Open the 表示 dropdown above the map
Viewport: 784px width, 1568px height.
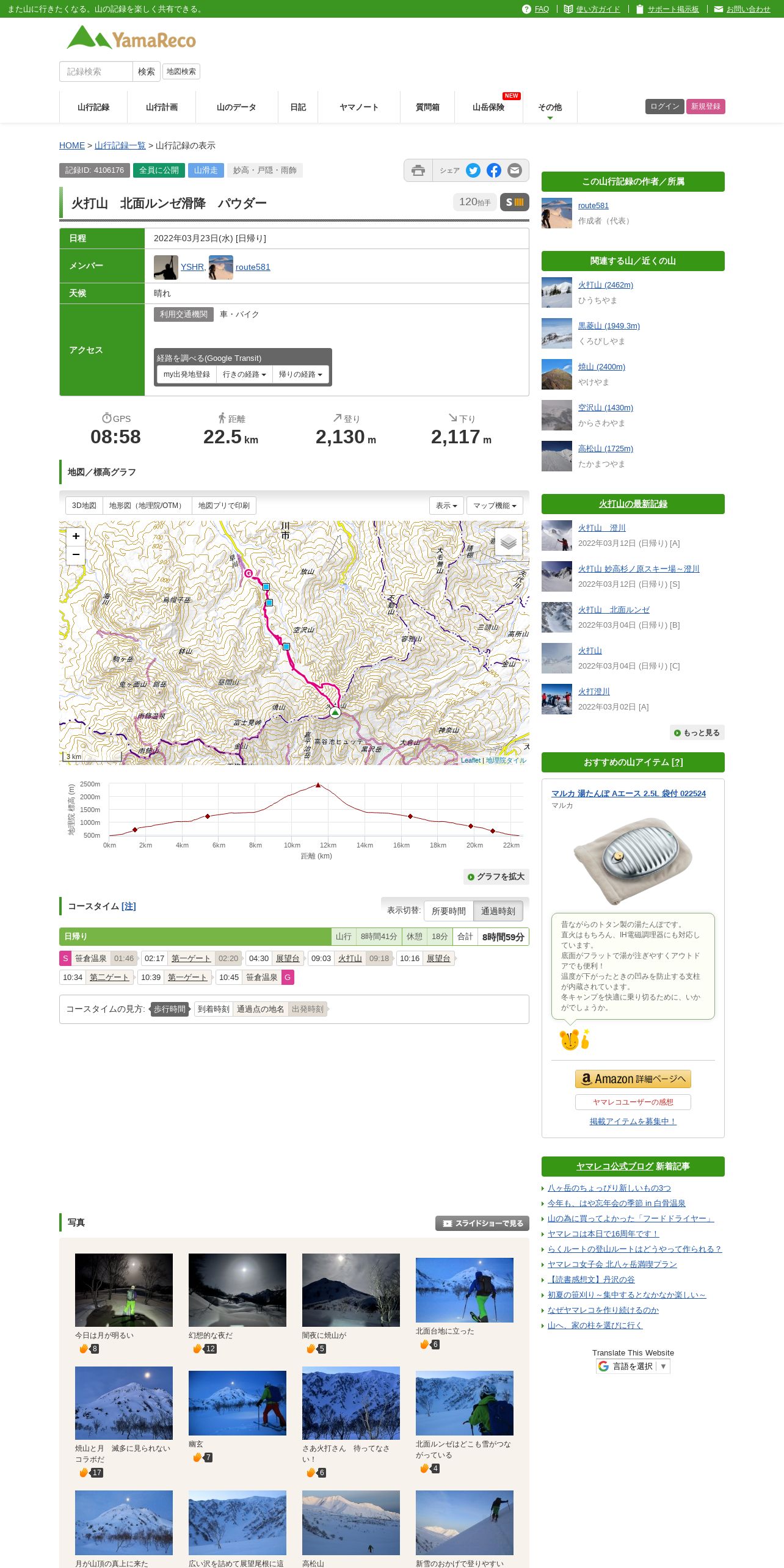[x=446, y=506]
